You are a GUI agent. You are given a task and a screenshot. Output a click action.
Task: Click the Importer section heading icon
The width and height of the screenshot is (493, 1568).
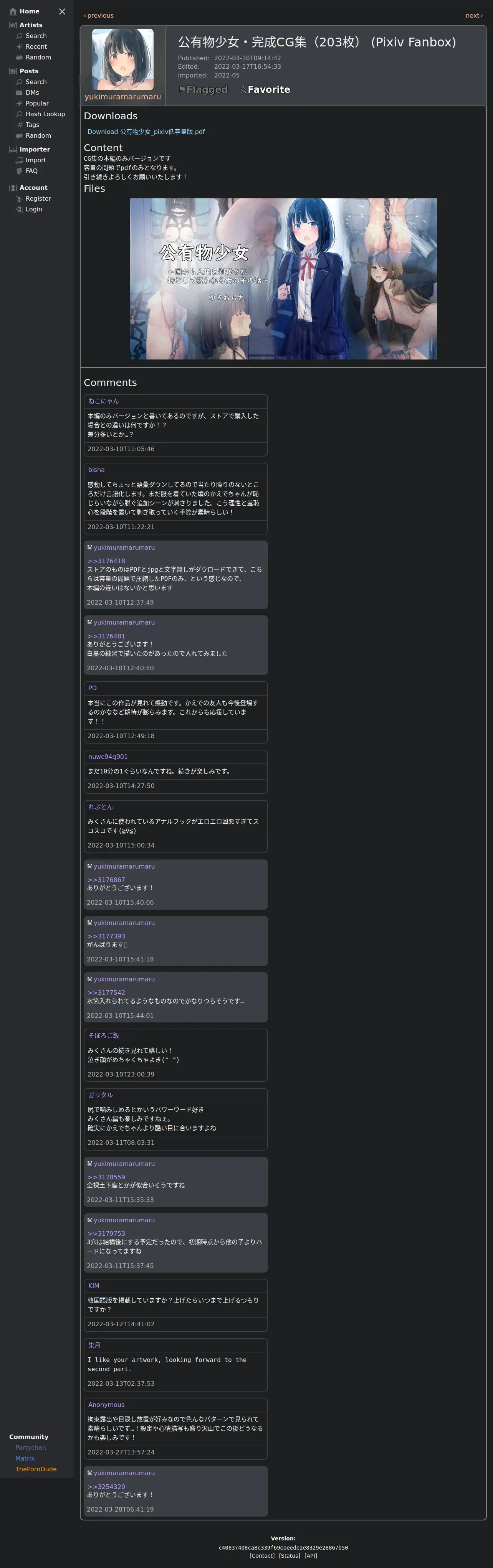pos(13,149)
